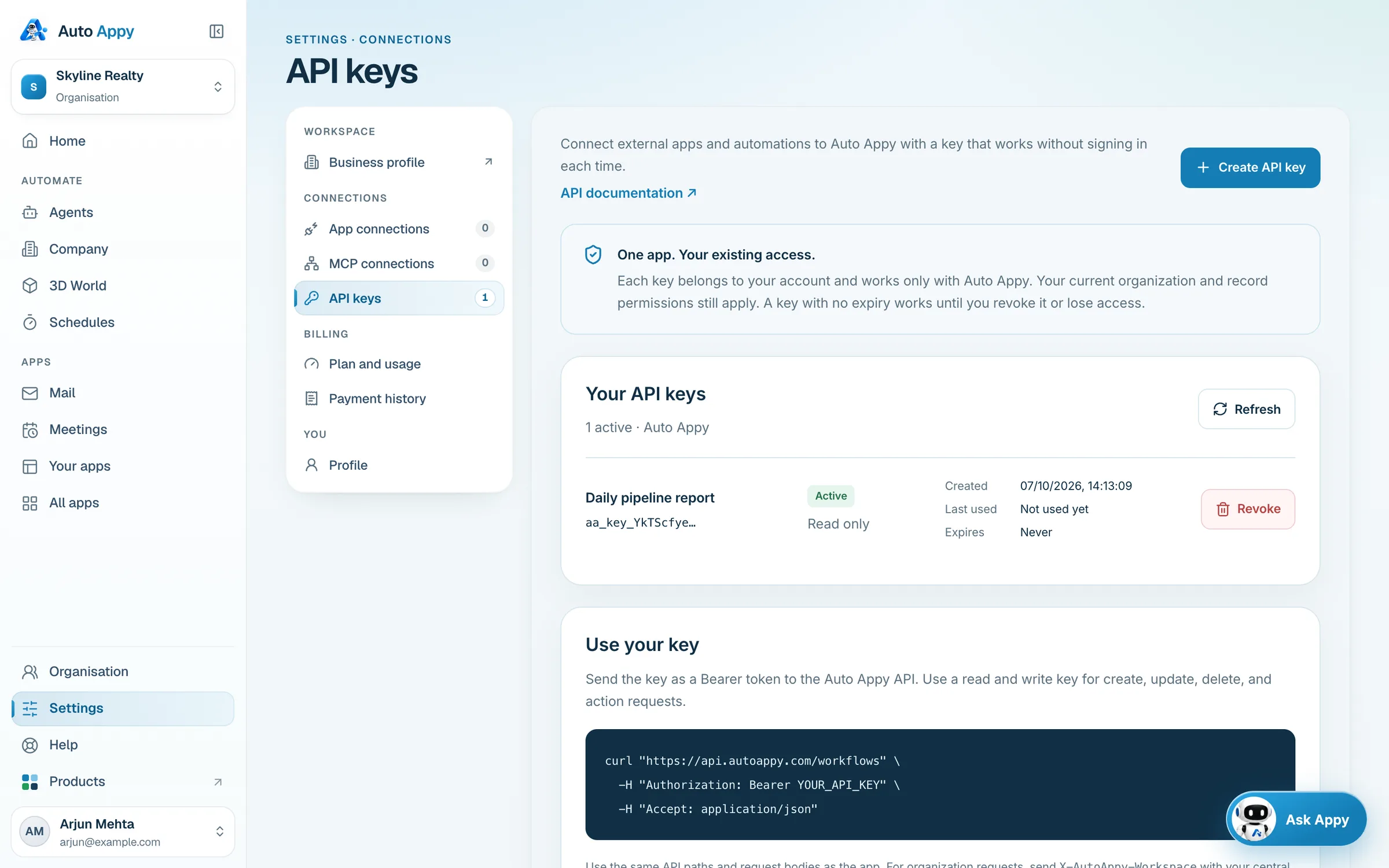Click the Daily pipeline report key name
The image size is (1389, 868).
click(650, 498)
